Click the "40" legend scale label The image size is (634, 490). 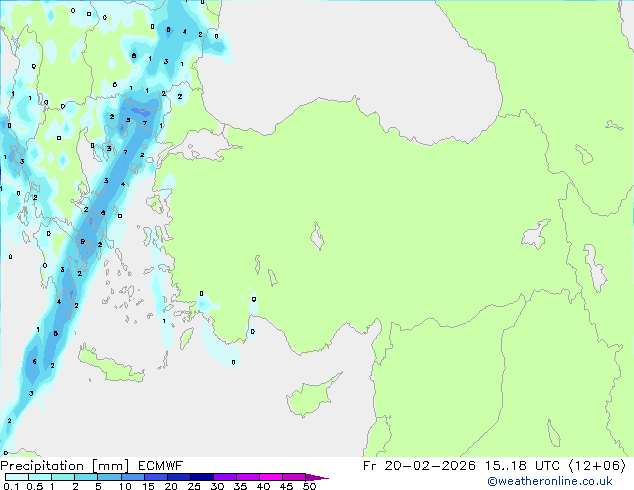pos(263,486)
